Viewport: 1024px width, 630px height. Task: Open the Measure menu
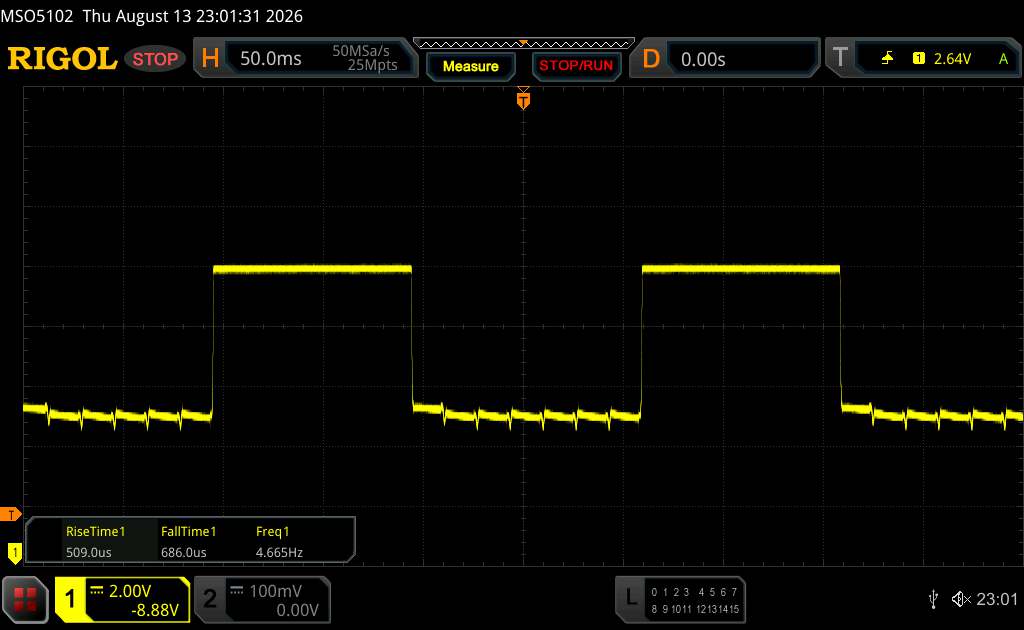click(x=470, y=66)
